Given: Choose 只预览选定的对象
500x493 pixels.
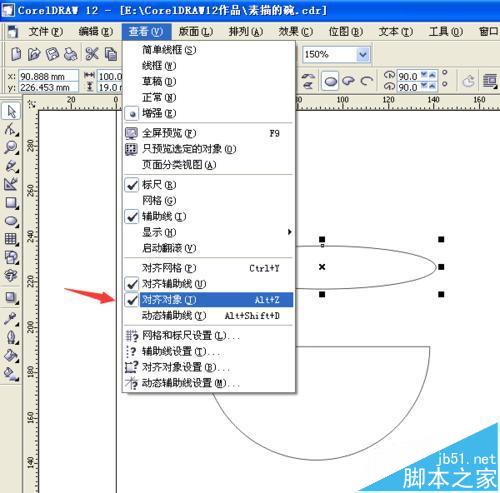Looking at the screenshot, I should [x=209, y=149].
